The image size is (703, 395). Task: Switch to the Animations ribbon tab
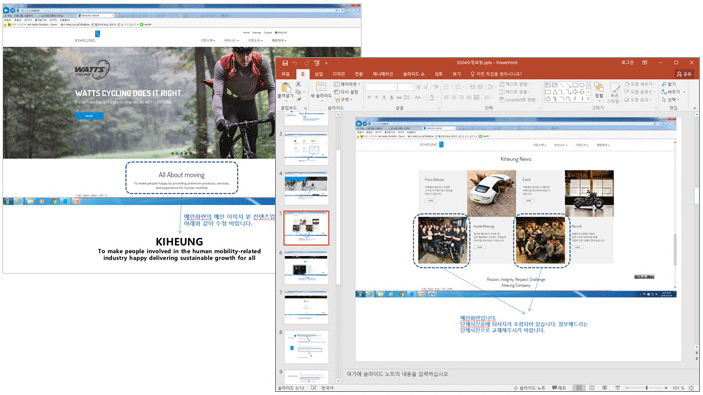383,74
